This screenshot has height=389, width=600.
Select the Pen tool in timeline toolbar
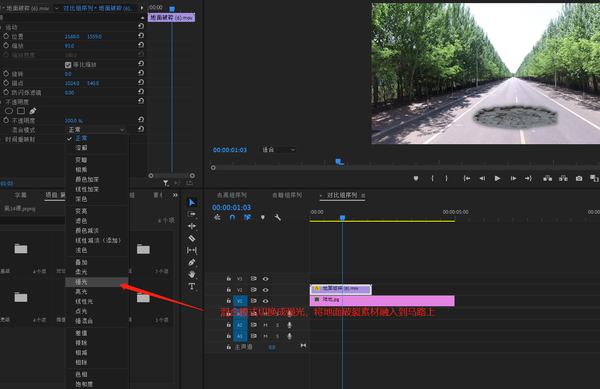click(x=192, y=262)
